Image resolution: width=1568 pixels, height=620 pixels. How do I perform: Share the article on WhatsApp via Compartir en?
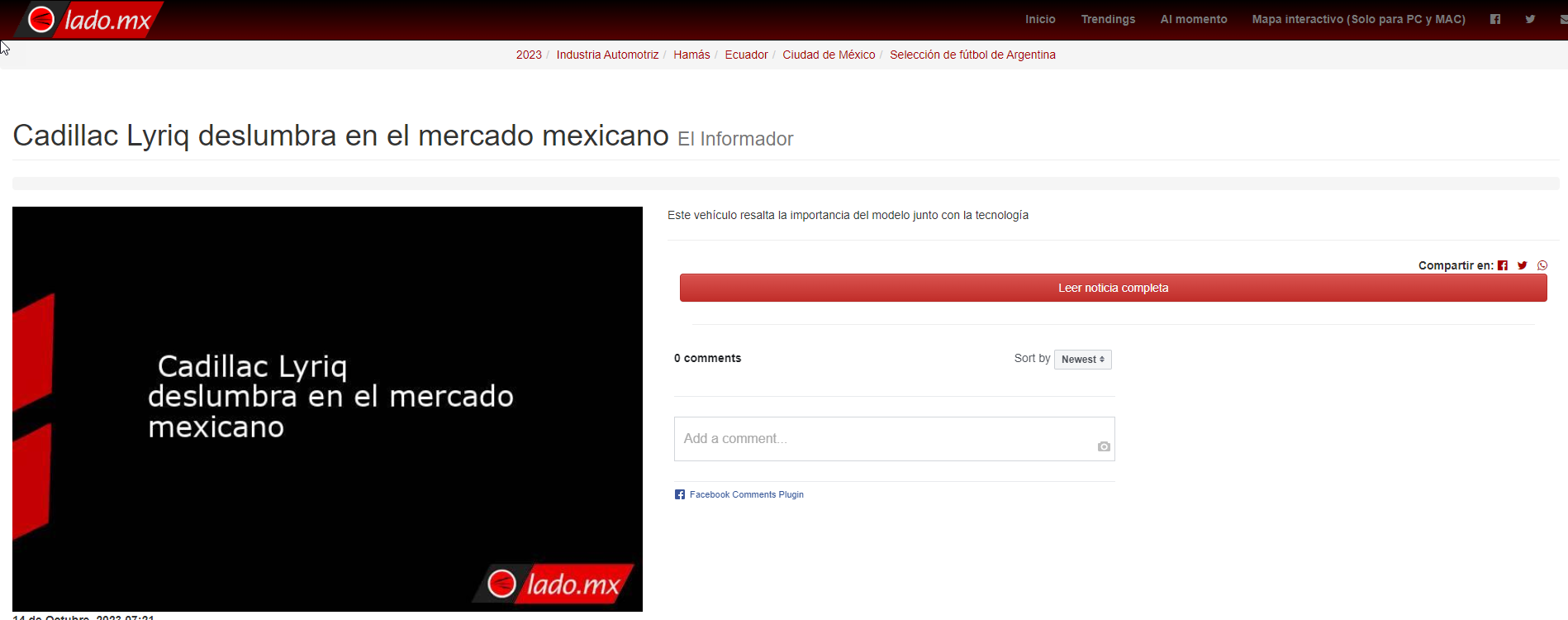(1542, 265)
